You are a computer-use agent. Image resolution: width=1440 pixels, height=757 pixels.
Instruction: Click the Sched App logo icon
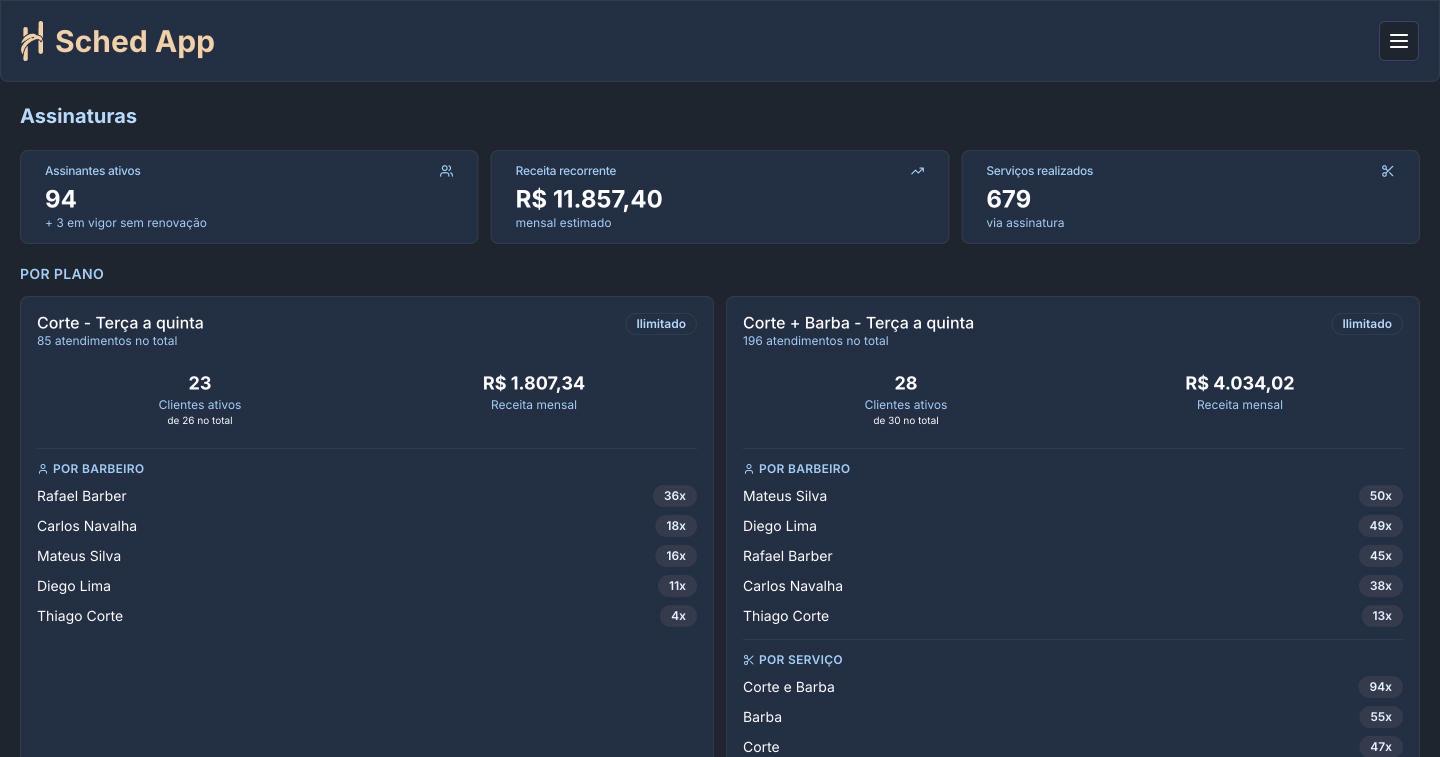(32, 41)
